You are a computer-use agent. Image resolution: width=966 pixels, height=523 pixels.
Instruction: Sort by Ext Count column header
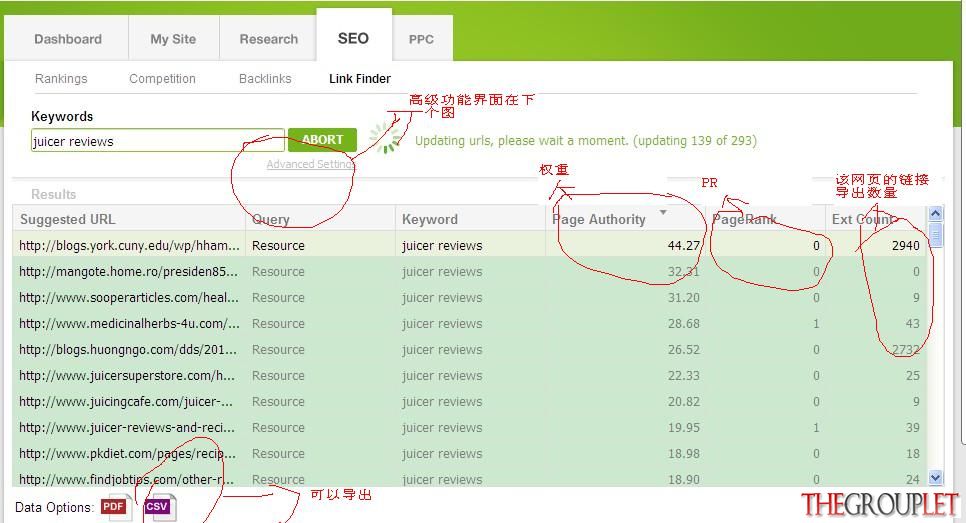click(876, 219)
